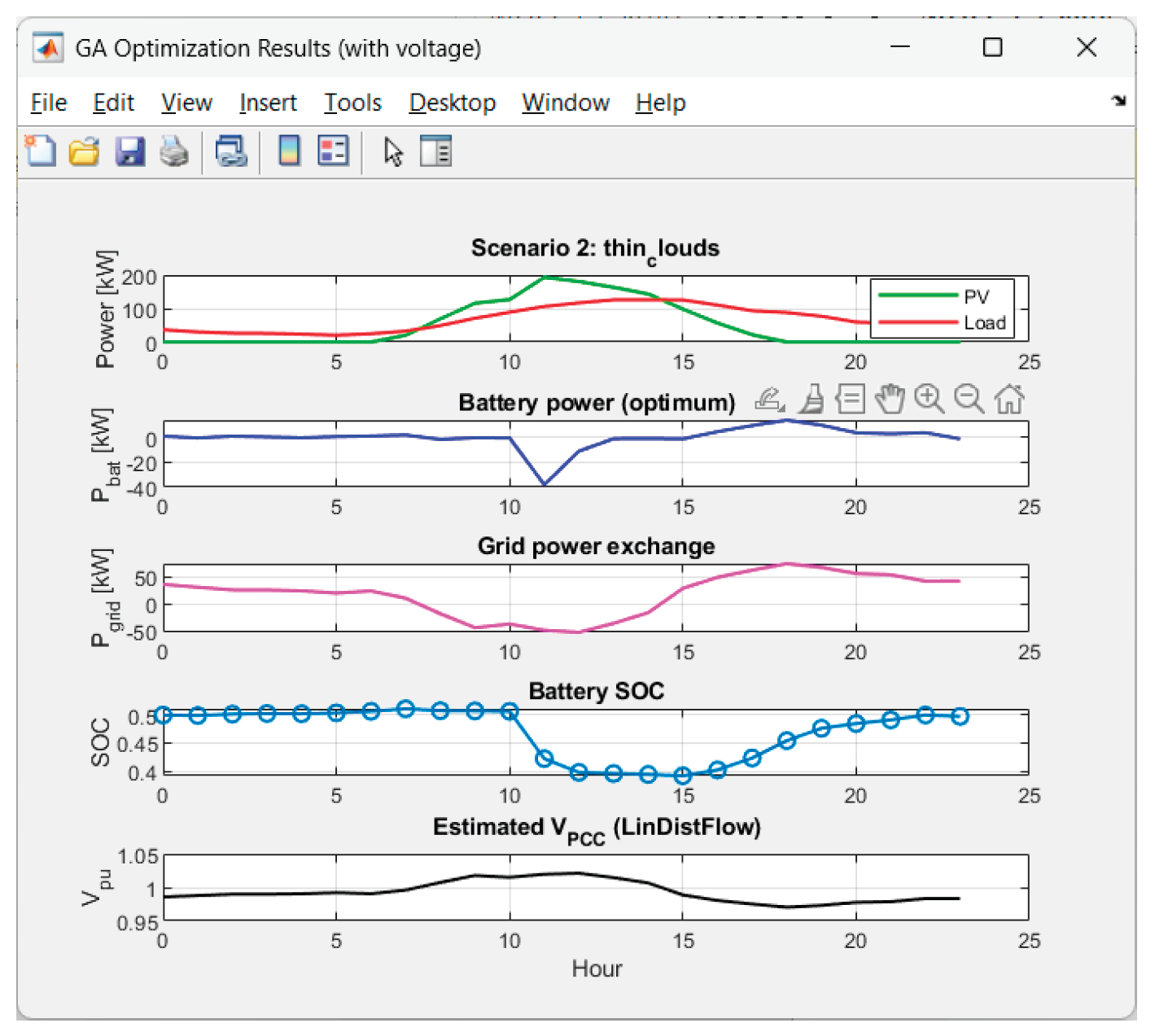1155x1036 pixels.
Task: Toggle the Edit Plot arrow tool
Action: (x=393, y=151)
